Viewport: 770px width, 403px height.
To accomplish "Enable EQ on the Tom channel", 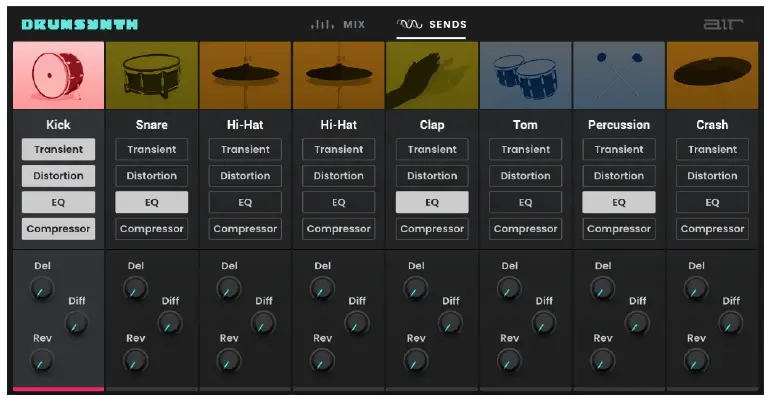I will point(525,202).
